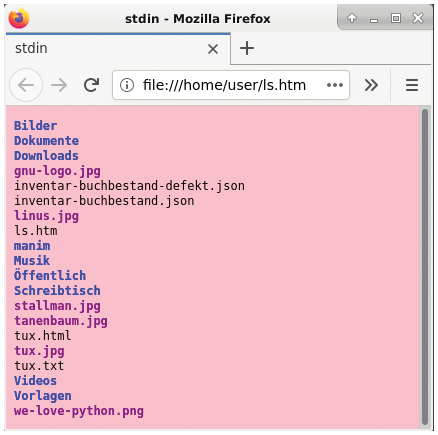
Task: Open the gnu-logo.jpg link
Action: pos(57,171)
